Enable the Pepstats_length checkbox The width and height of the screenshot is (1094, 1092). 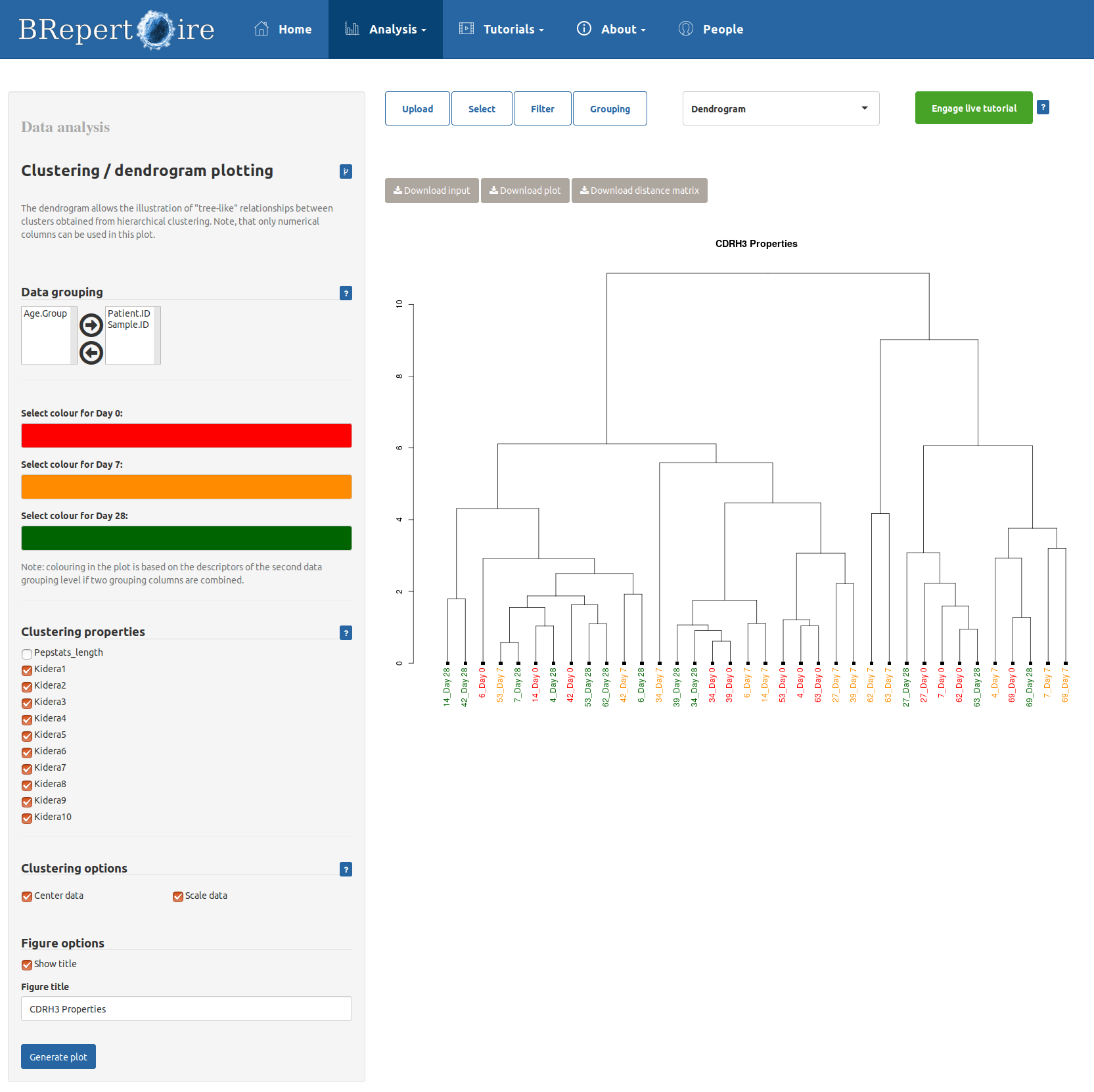(27, 654)
